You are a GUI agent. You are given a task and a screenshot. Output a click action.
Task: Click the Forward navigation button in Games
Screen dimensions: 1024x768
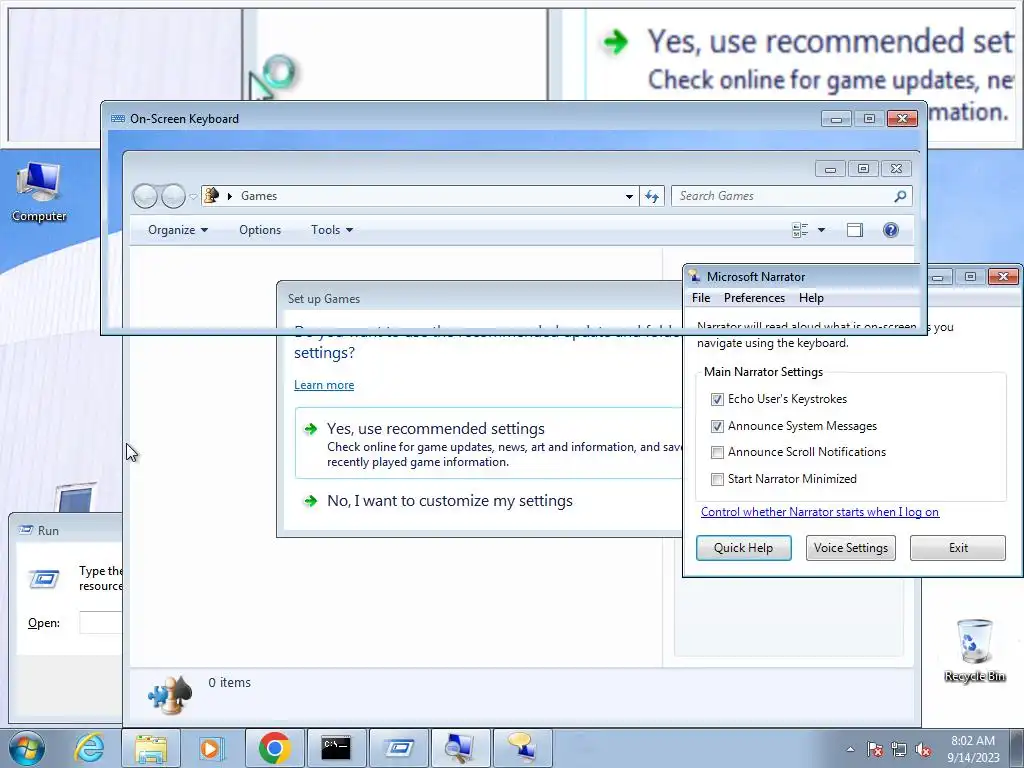173,196
